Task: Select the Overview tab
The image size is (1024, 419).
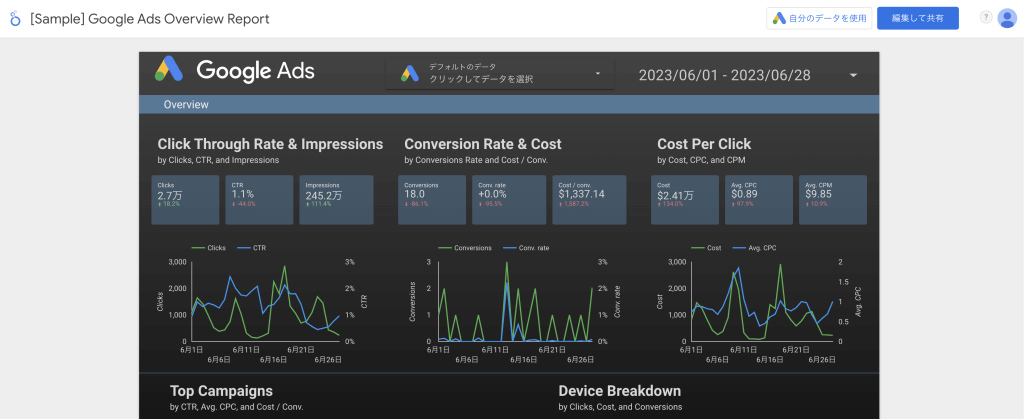Action: coord(186,104)
